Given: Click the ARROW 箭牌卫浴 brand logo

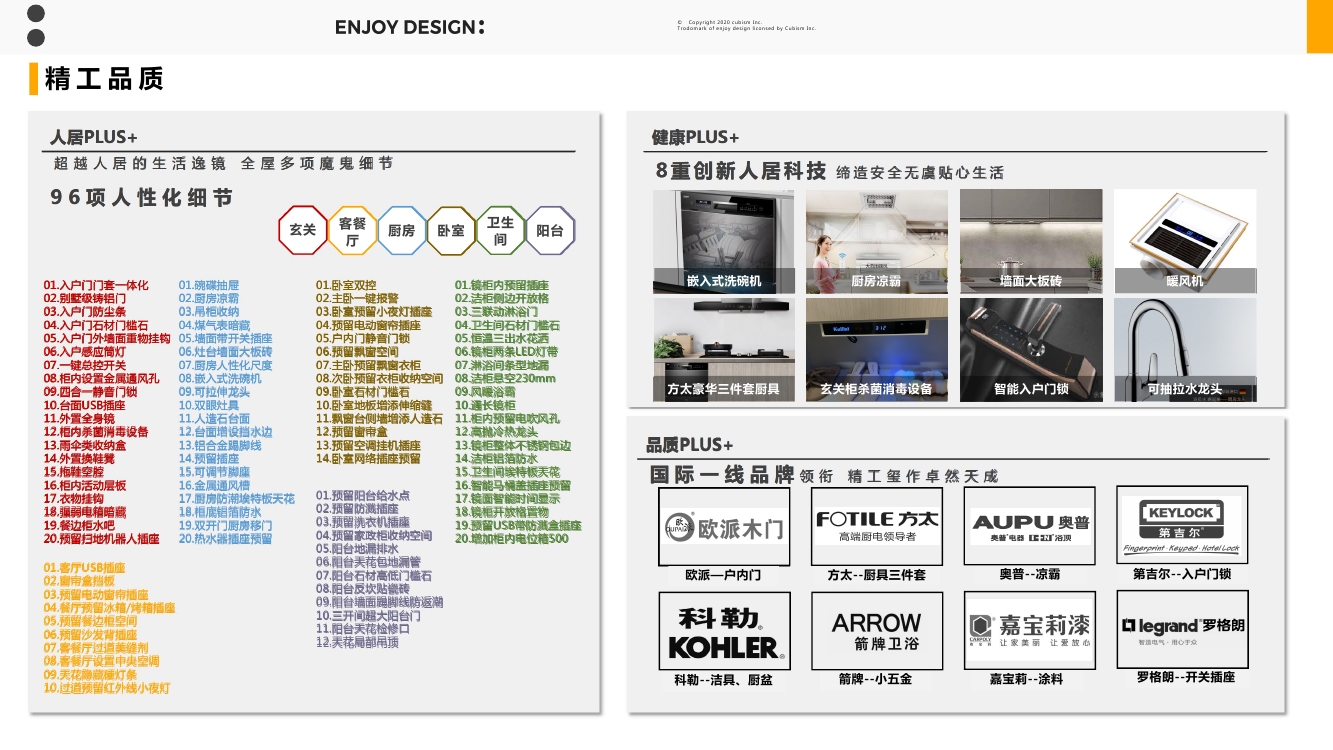Looking at the screenshot, I should tap(877, 631).
